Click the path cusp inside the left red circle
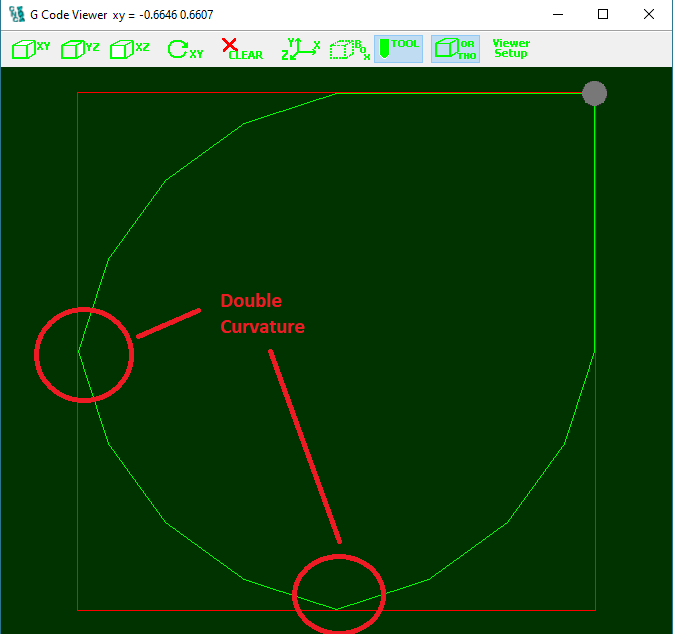This screenshot has width=673, height=634. (79, 351)
